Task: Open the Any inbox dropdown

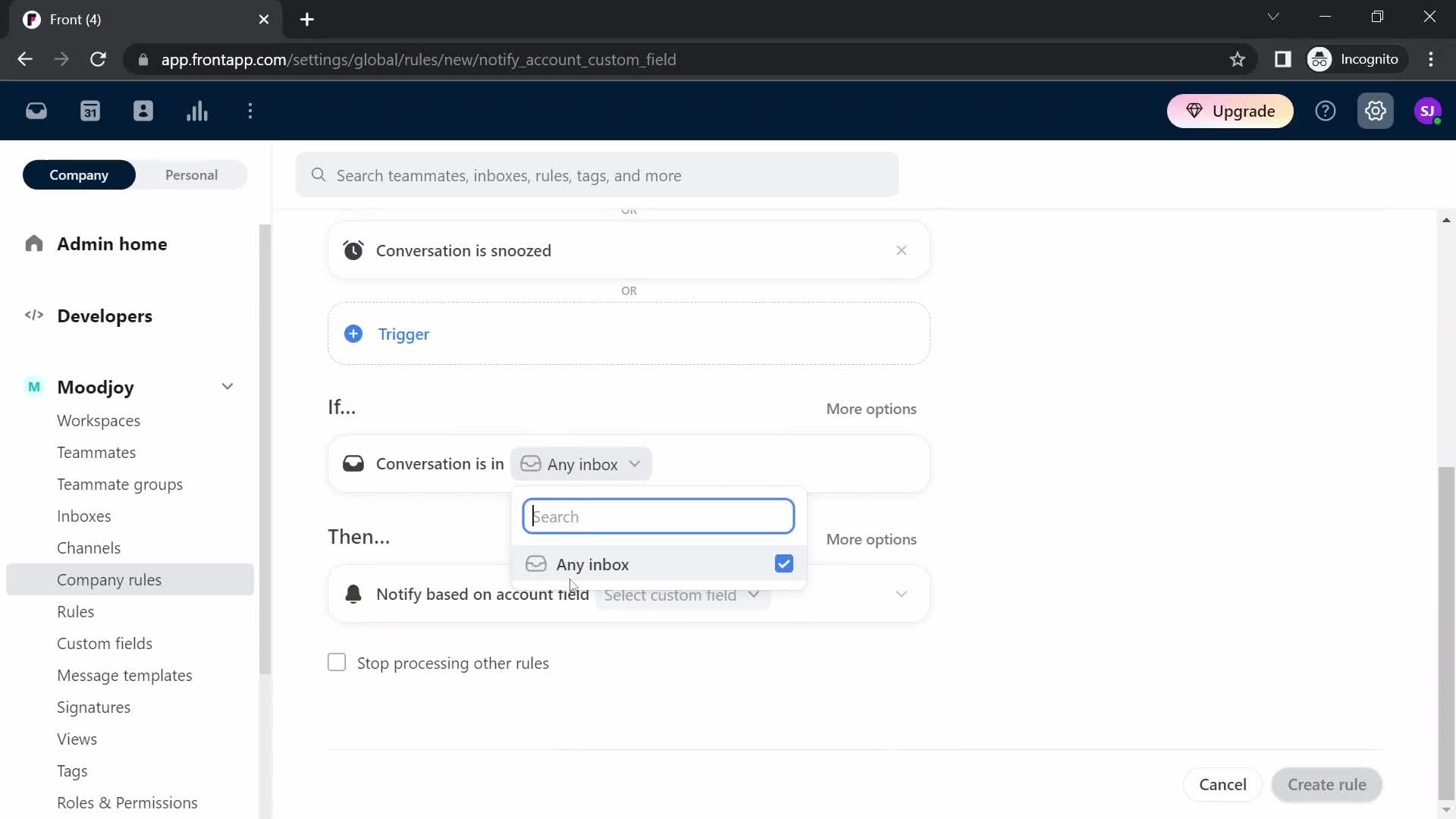Action: [x=581, y=464]
